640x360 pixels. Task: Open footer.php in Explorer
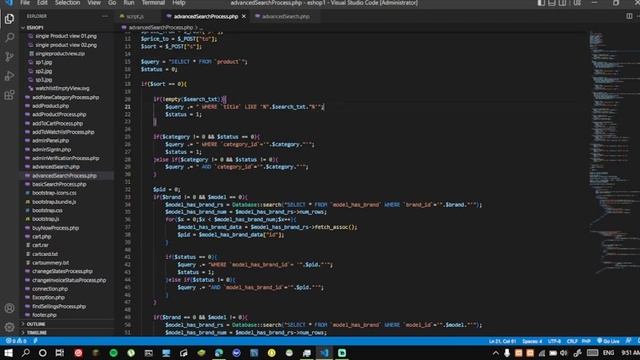(67, 315)
